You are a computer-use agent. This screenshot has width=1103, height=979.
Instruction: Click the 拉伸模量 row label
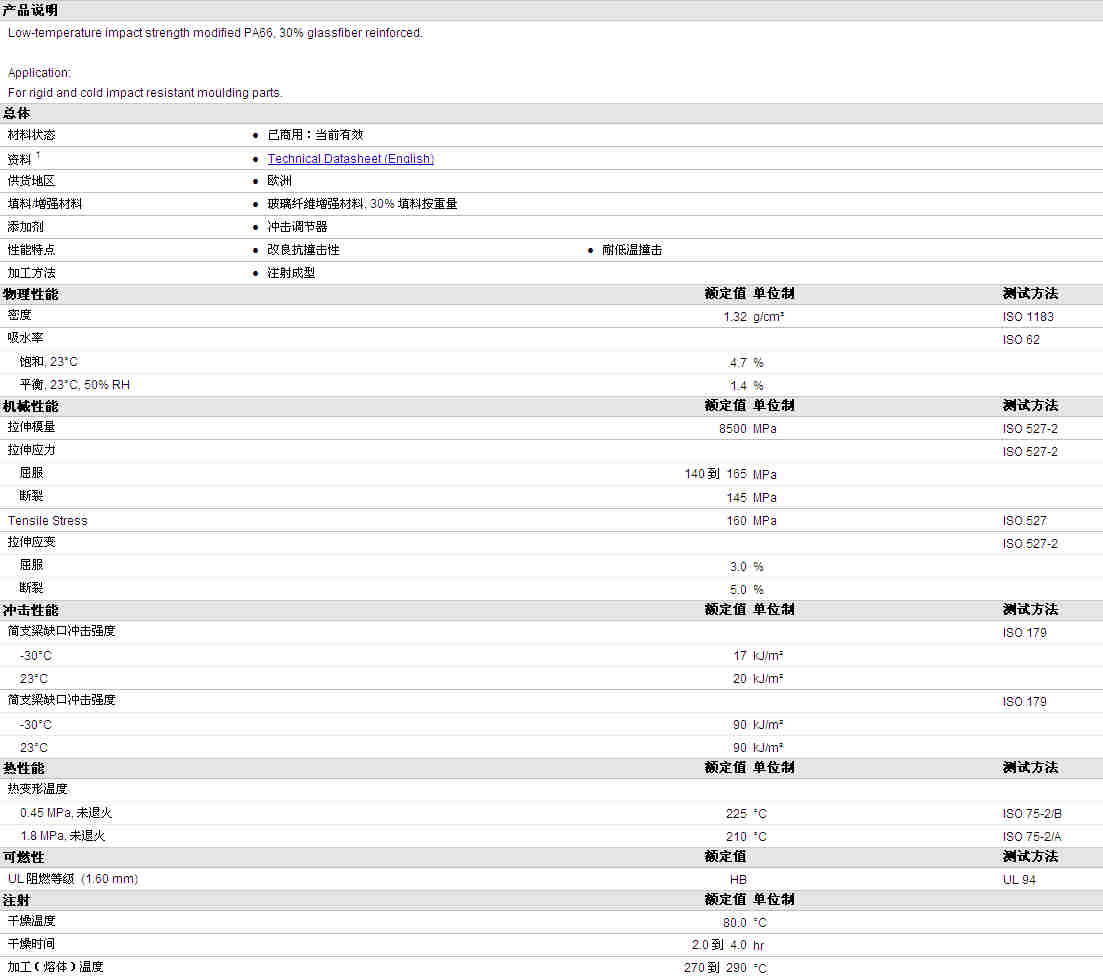[x=32, y=428]
